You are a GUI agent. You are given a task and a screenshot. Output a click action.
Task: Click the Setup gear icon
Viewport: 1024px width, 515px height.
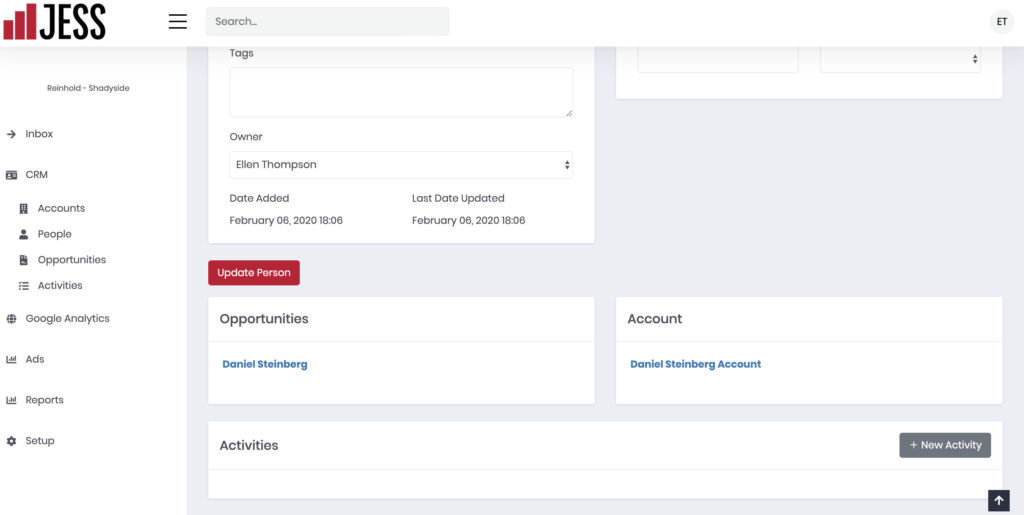pos(11,441)
